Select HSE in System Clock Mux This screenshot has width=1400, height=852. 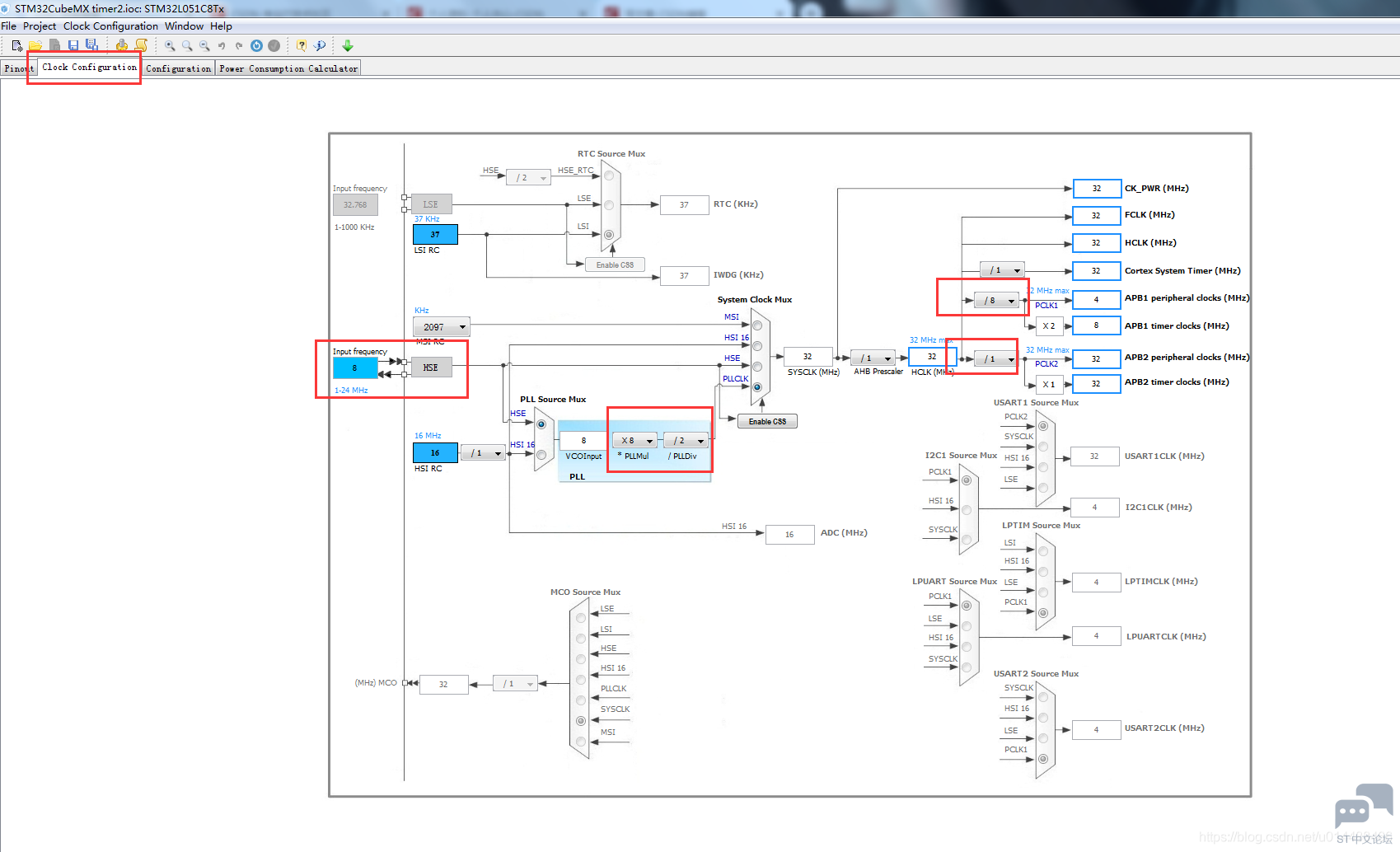[757, 367]
